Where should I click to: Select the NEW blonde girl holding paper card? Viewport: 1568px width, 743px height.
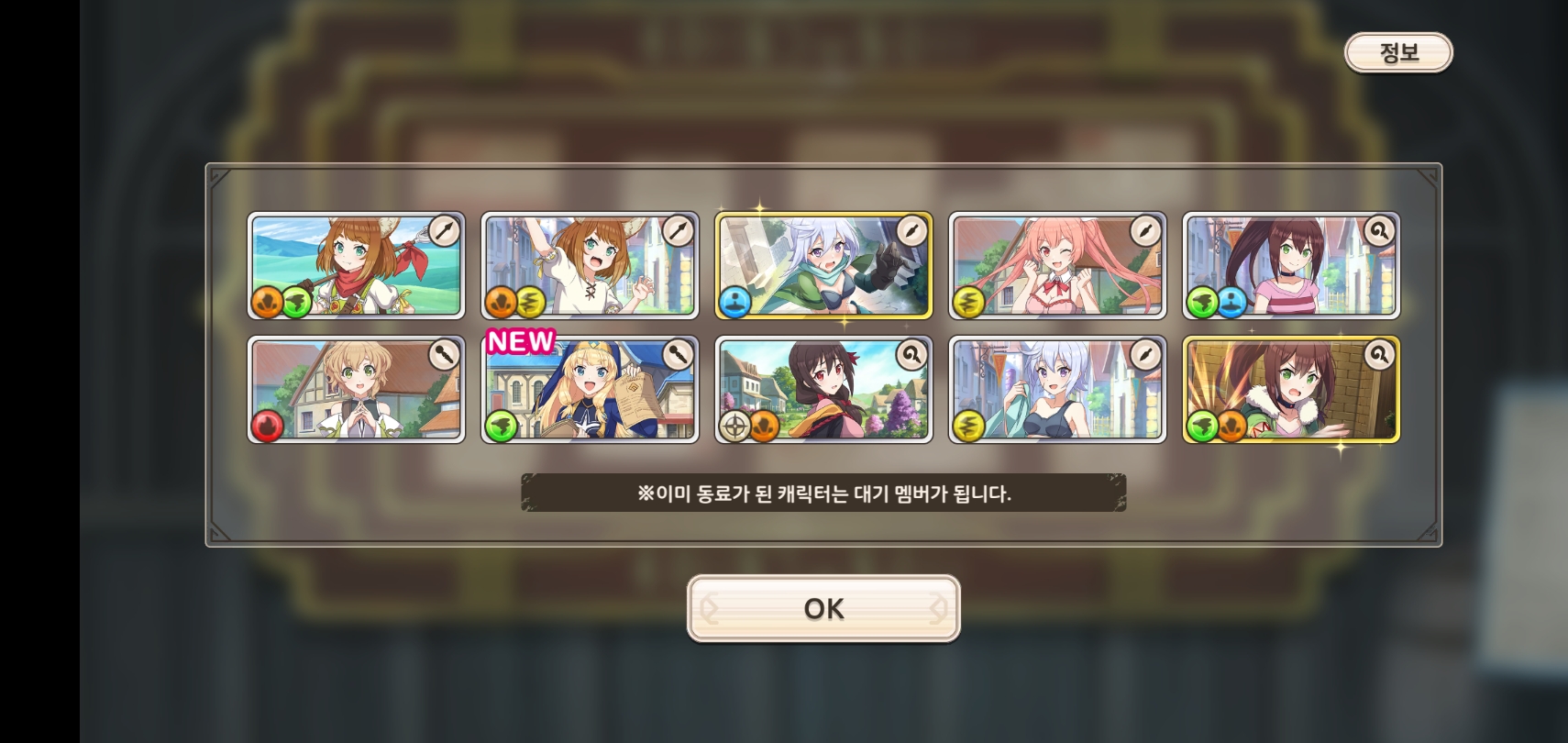click(x=590, y=390)
